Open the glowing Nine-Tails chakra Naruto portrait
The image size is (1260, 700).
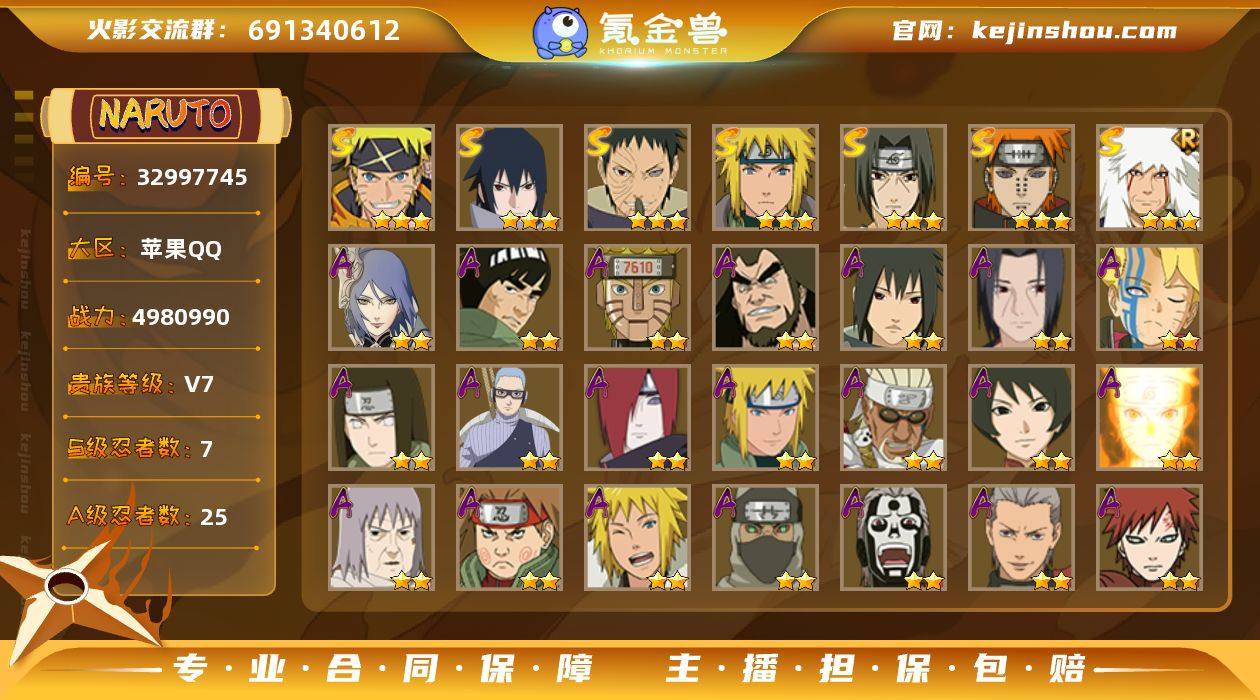(x=1149, y=418)
